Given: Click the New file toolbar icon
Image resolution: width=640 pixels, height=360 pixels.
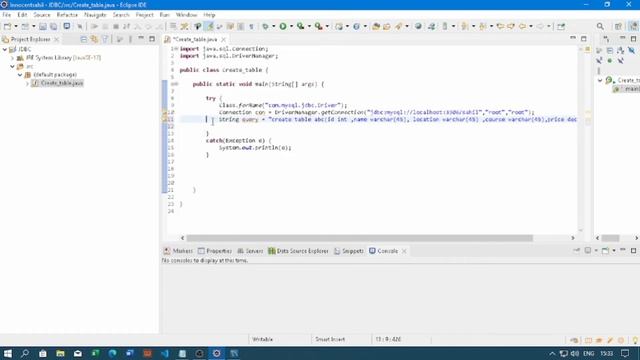Looking at the screenshot, I should [x=7, y=26].
